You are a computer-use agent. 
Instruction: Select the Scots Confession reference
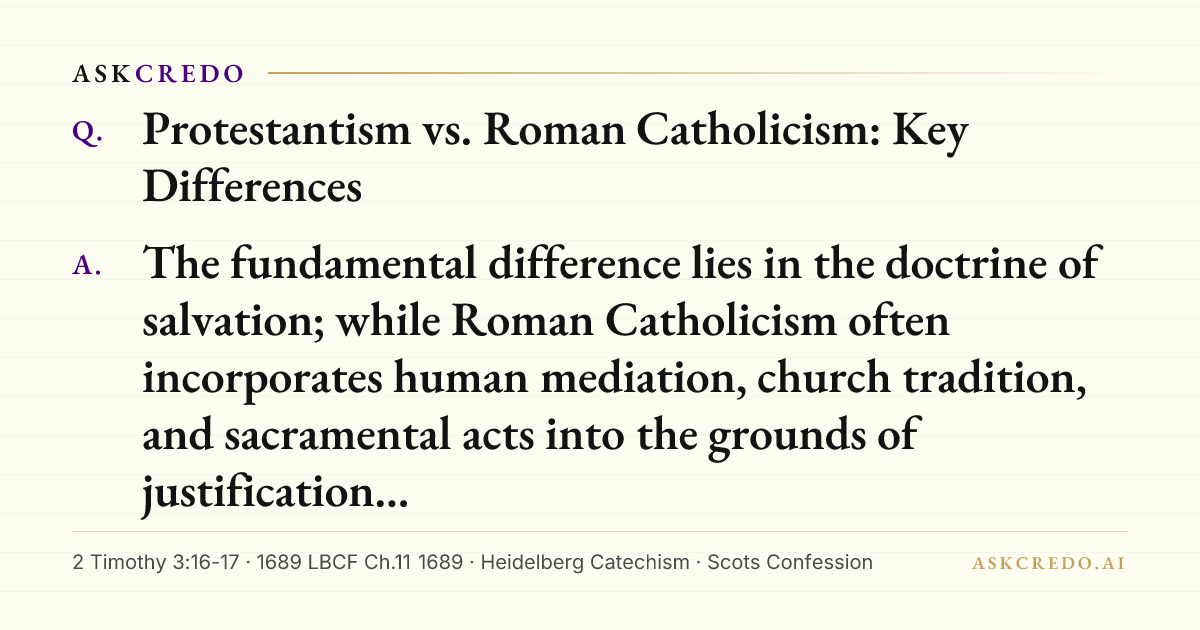[790, 562]
